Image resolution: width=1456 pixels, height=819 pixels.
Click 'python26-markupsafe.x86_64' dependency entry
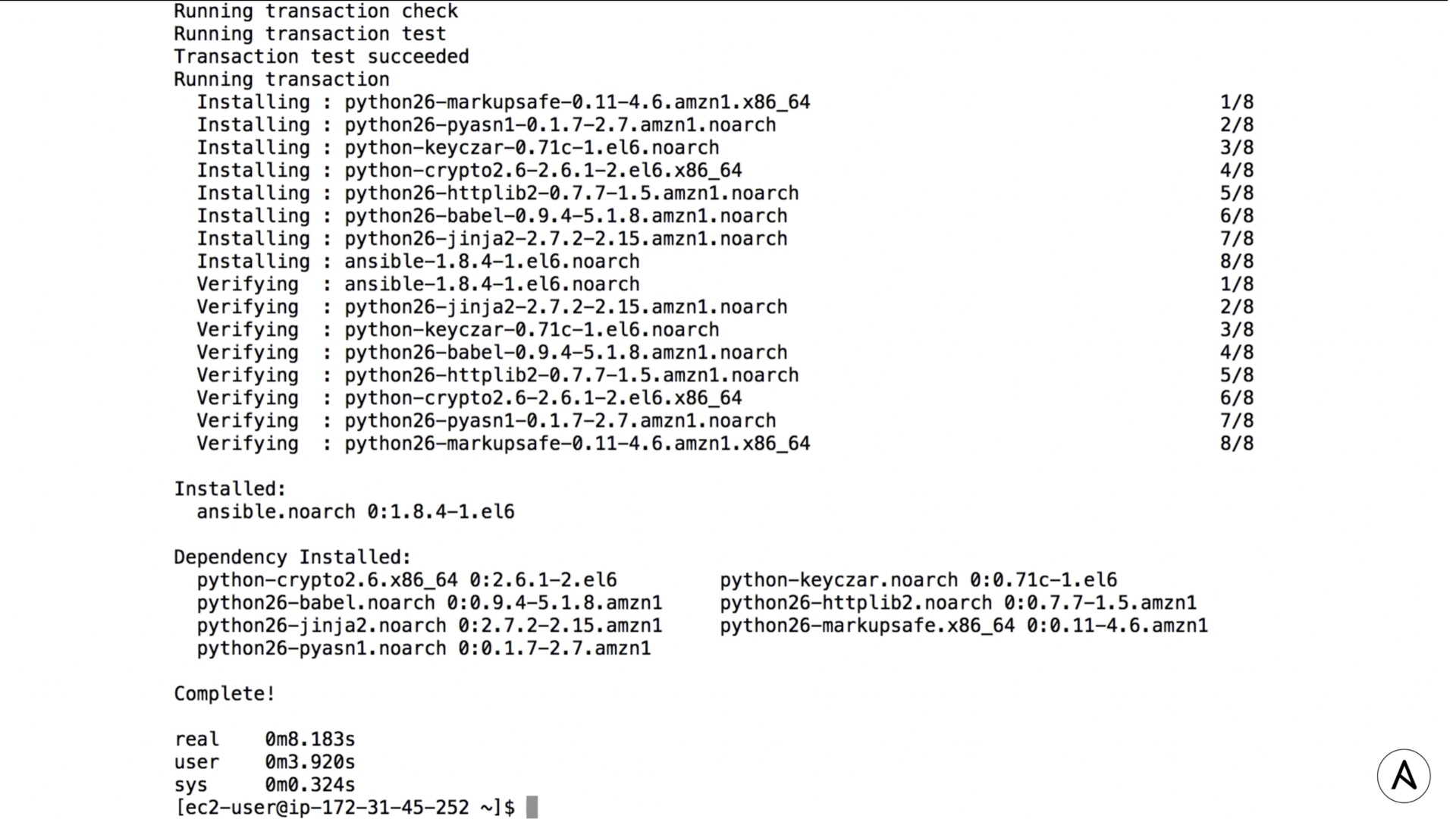coord(964,626)
